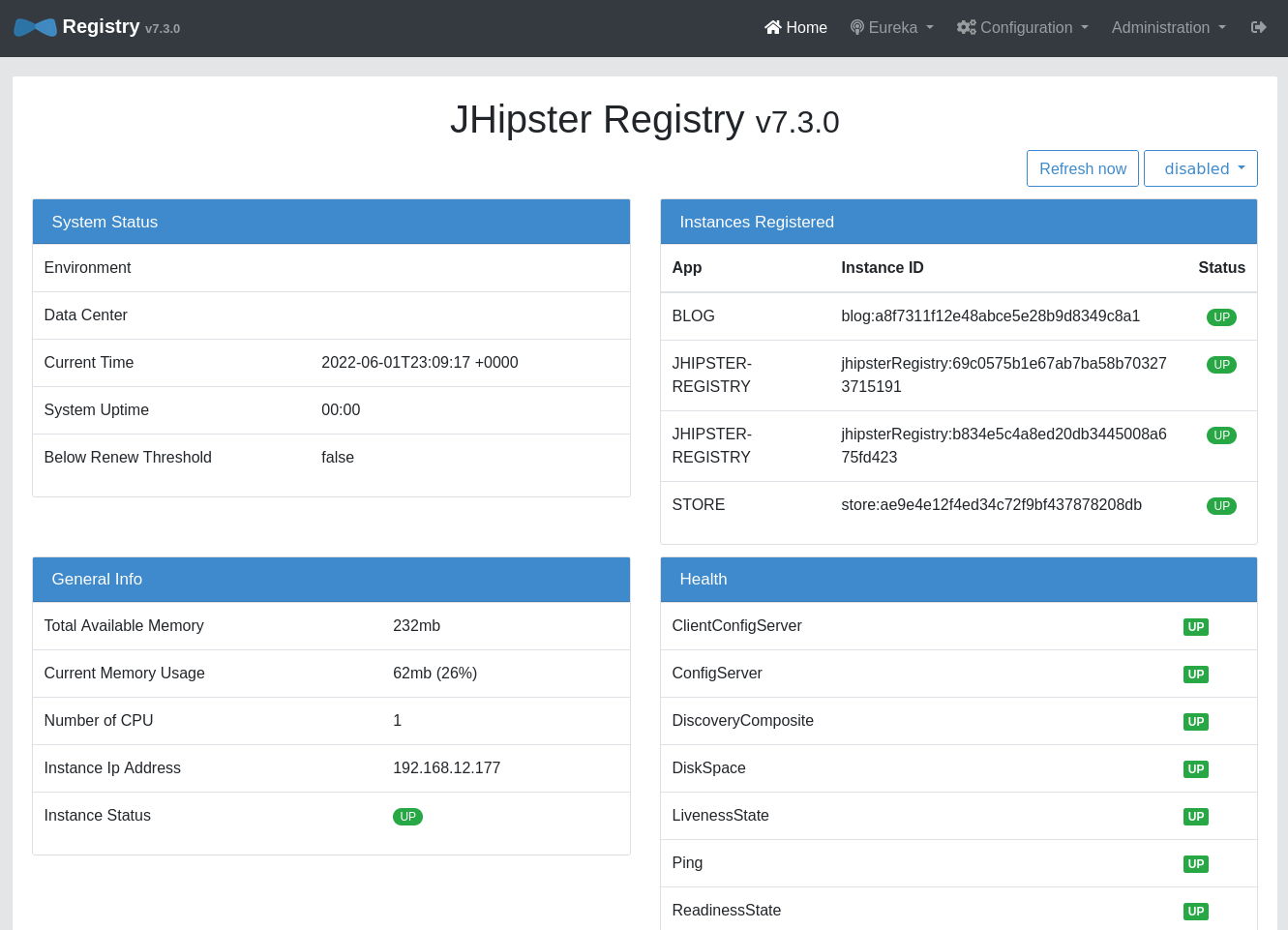
Task: Click the UP badge for BLOG instance
Action: (1221, 317)
